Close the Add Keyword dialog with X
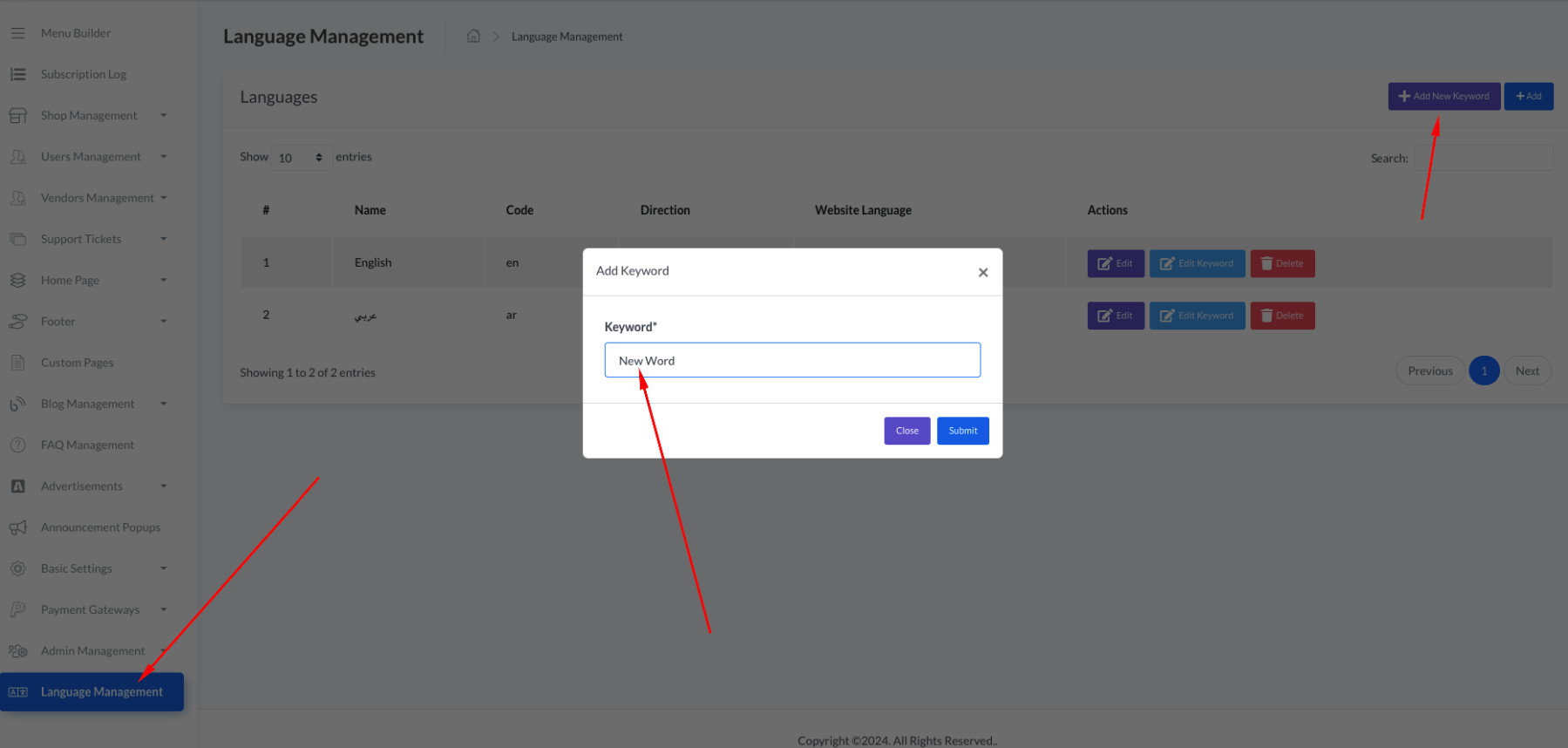Image resolution: width=1568 pixels, height=748 pixels. (x=982, y=272)
